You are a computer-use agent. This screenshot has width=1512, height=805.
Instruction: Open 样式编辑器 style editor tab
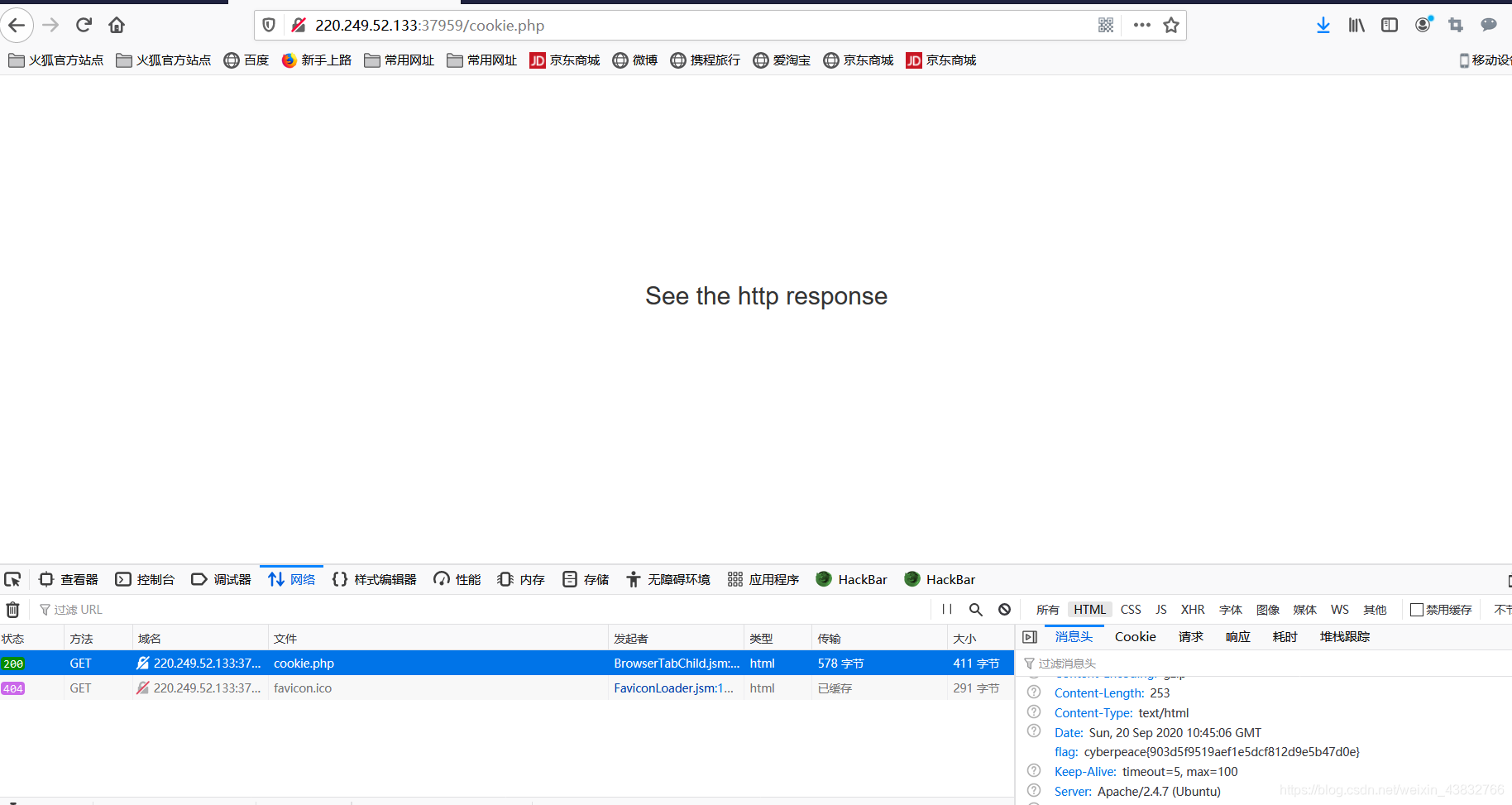[x=374, y=579]
